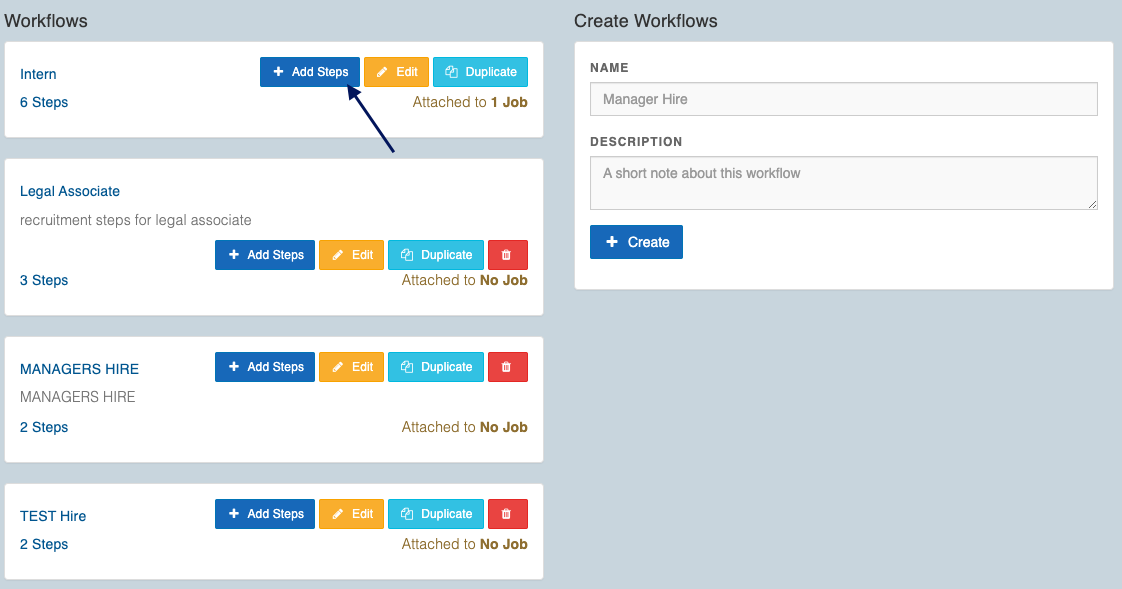Click the legal associate description text
The image size is (1122, 589).
(x=136, y=220)
